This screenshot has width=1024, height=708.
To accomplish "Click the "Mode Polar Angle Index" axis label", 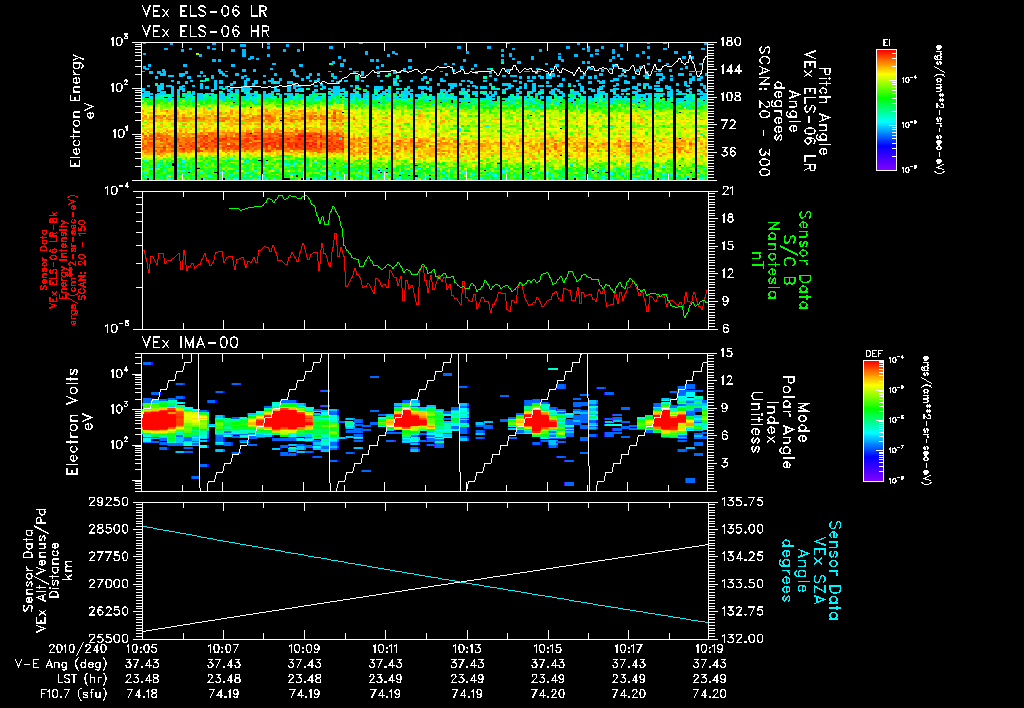I will tap(778, 421).
